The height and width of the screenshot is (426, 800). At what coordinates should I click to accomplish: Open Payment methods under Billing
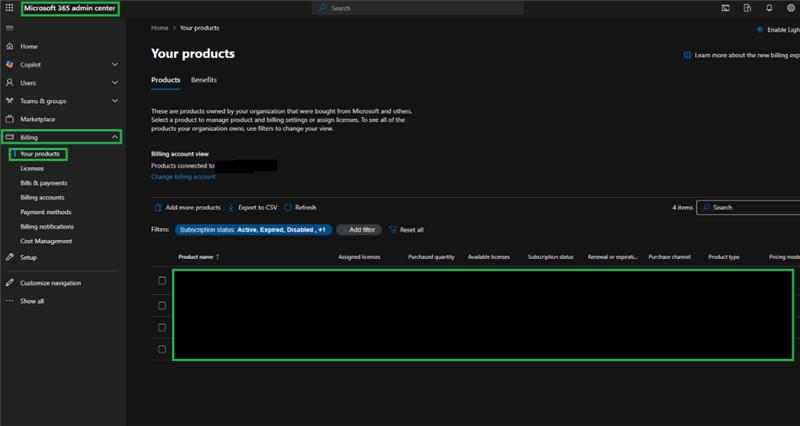[x=45, y=212]
